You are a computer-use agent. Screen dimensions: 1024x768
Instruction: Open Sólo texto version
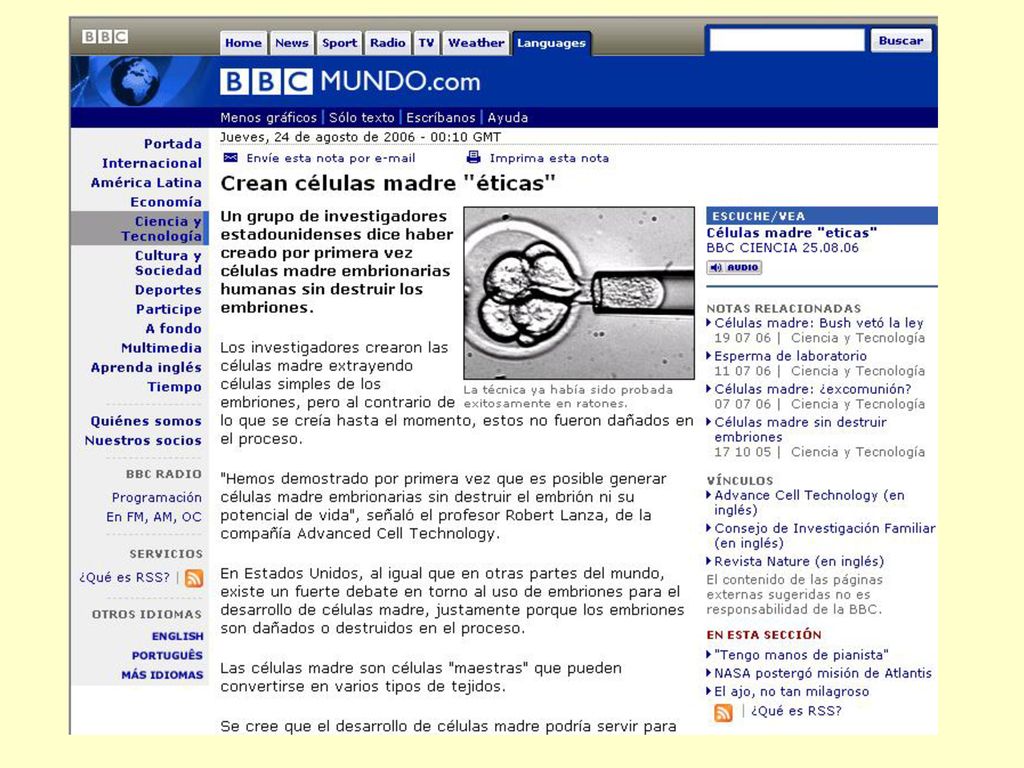click(361, 118)
